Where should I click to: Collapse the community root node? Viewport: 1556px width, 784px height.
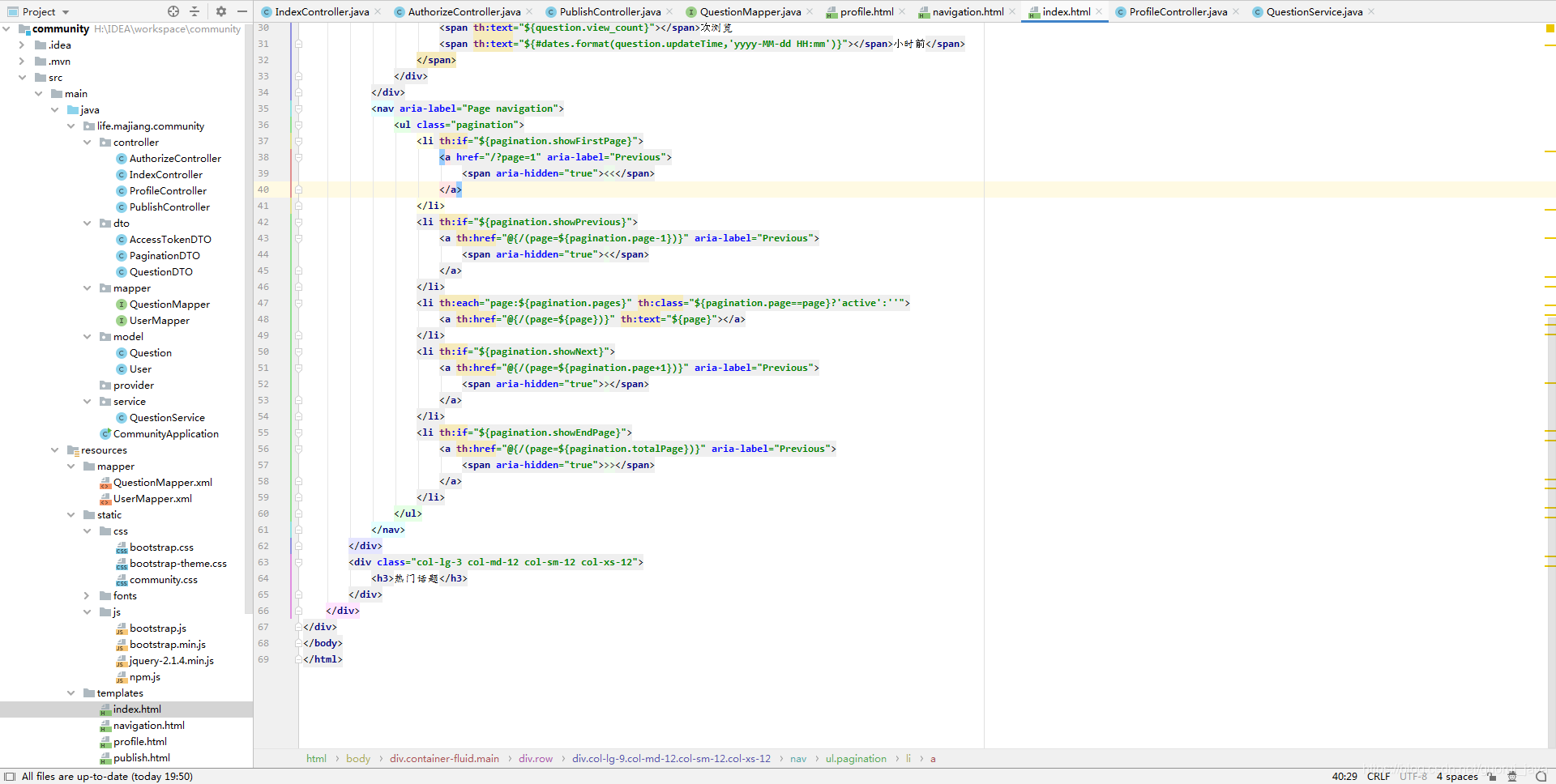pos(6,29)
